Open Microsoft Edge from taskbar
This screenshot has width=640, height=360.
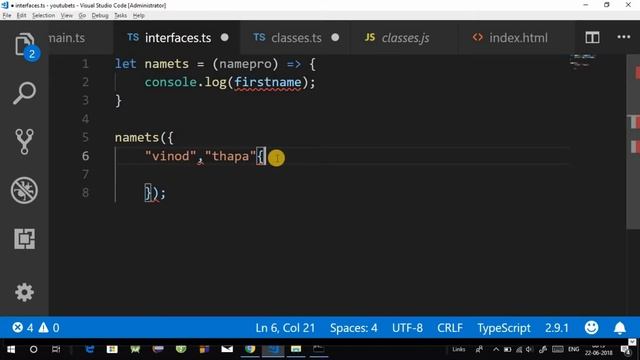[x=90, y=349]
